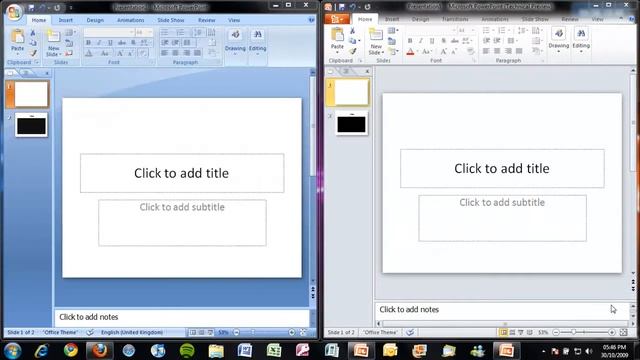This screenshot has width=640, height=360.
Task: Click the Windows Start orb
Action: [x=13, y=351]
